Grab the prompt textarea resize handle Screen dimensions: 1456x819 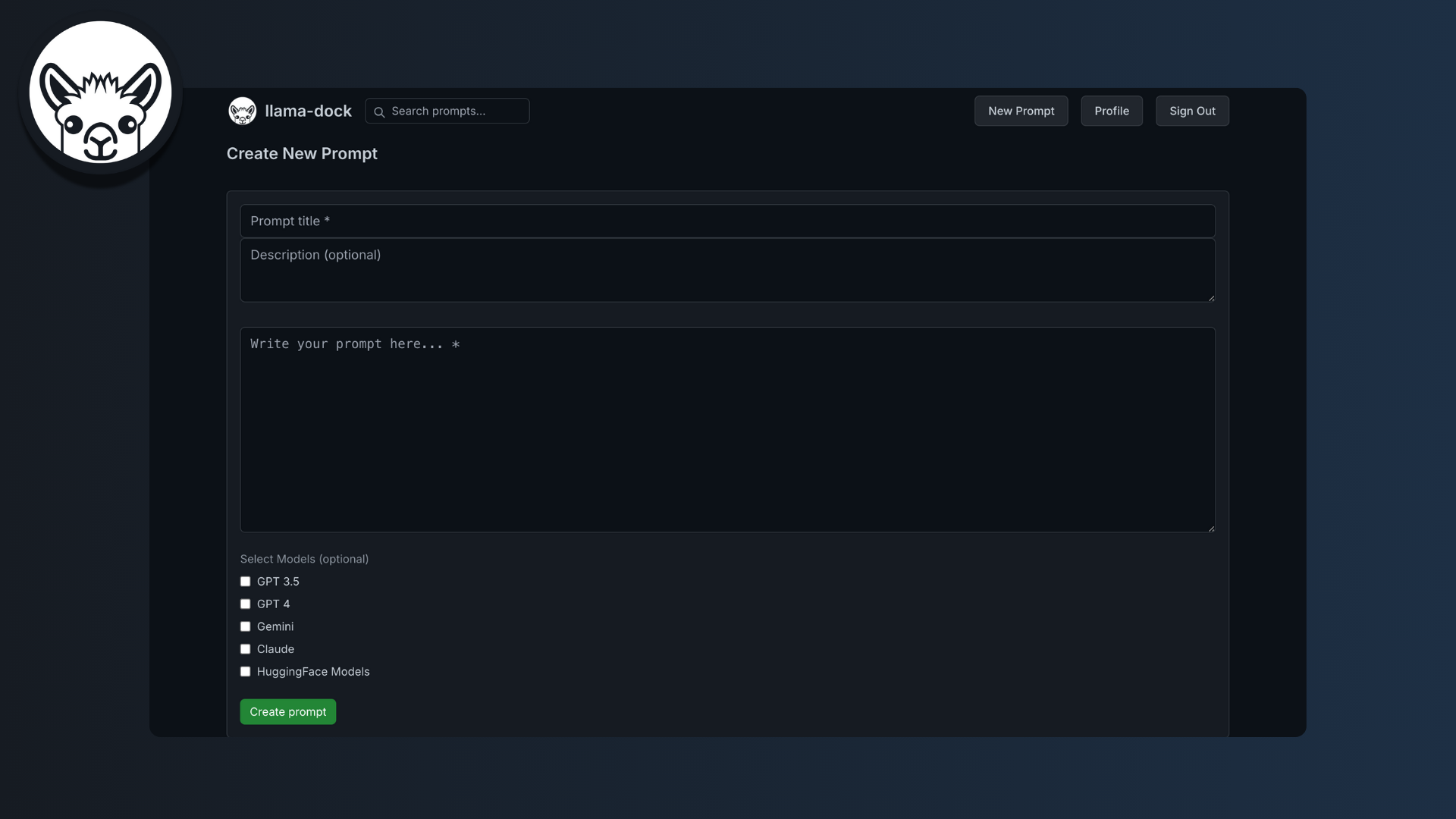1211,529
